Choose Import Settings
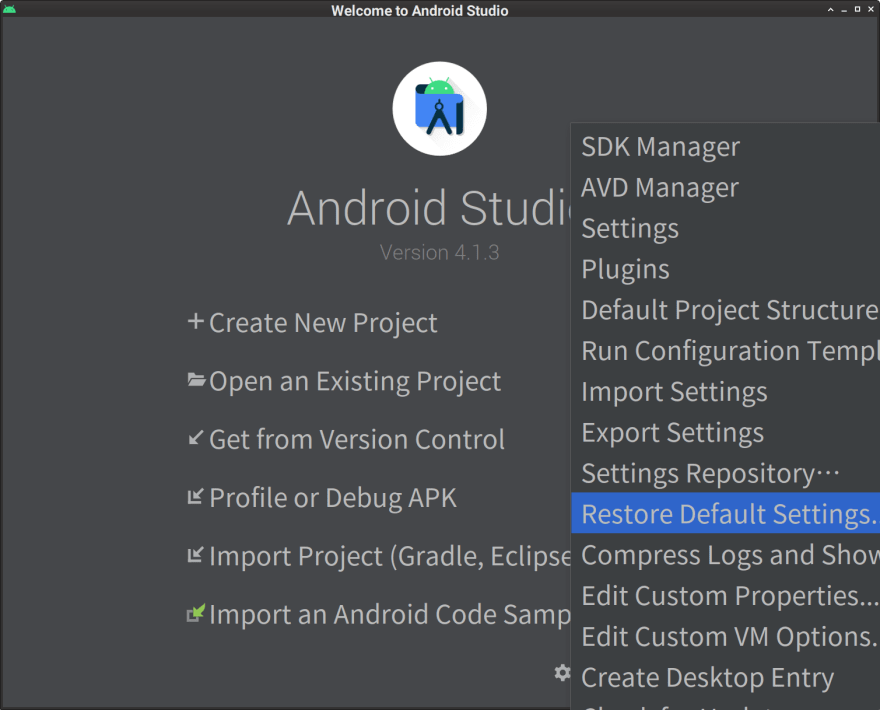 [x=726, y=392]
